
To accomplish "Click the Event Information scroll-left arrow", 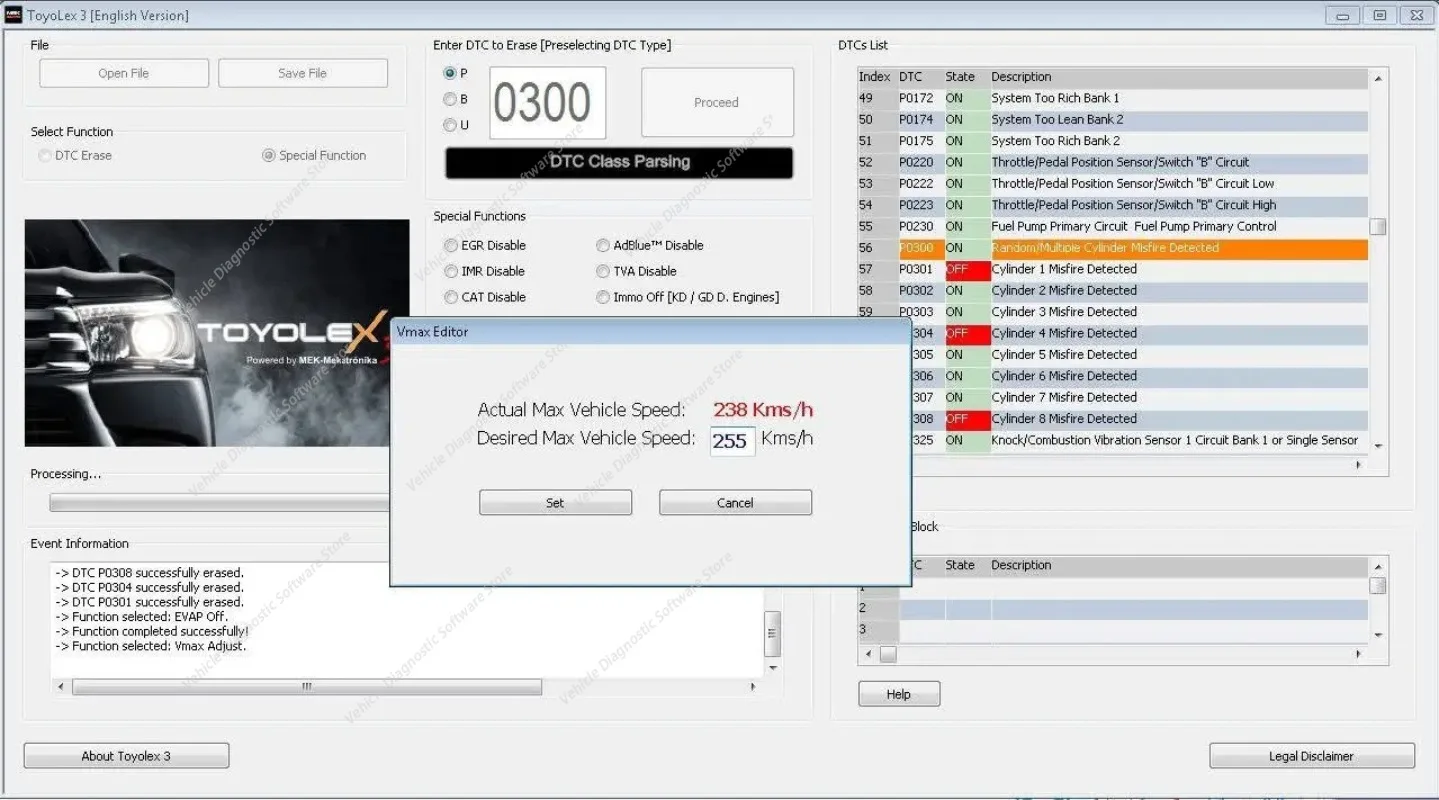I will pyautogui.click(x=62, y=687).
